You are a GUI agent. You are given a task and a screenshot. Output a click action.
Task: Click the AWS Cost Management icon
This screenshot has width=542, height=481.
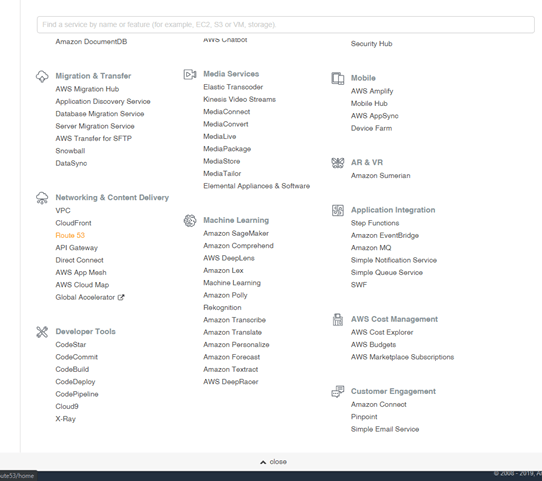pyautogui.click(x=338, y=320)
